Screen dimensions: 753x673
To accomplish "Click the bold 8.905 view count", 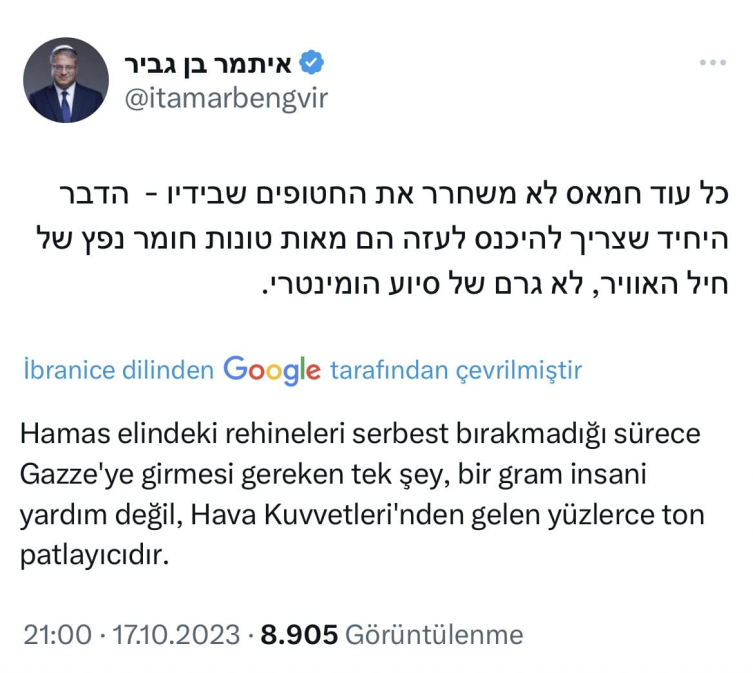I will pos(298,634).
